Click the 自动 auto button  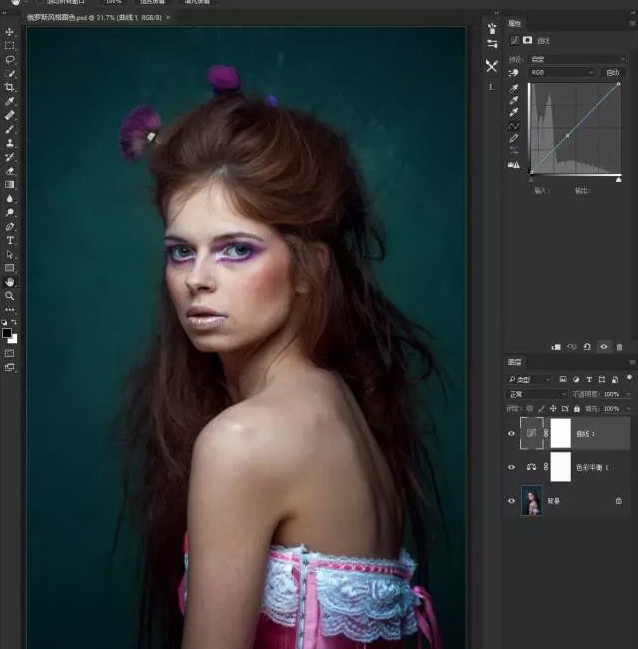(612, 73)
